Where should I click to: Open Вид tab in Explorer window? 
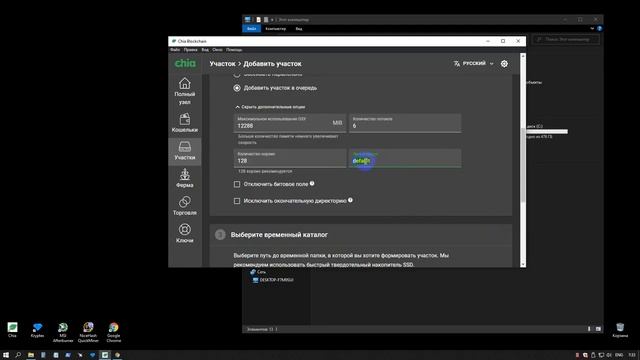(x=299, y=29)
